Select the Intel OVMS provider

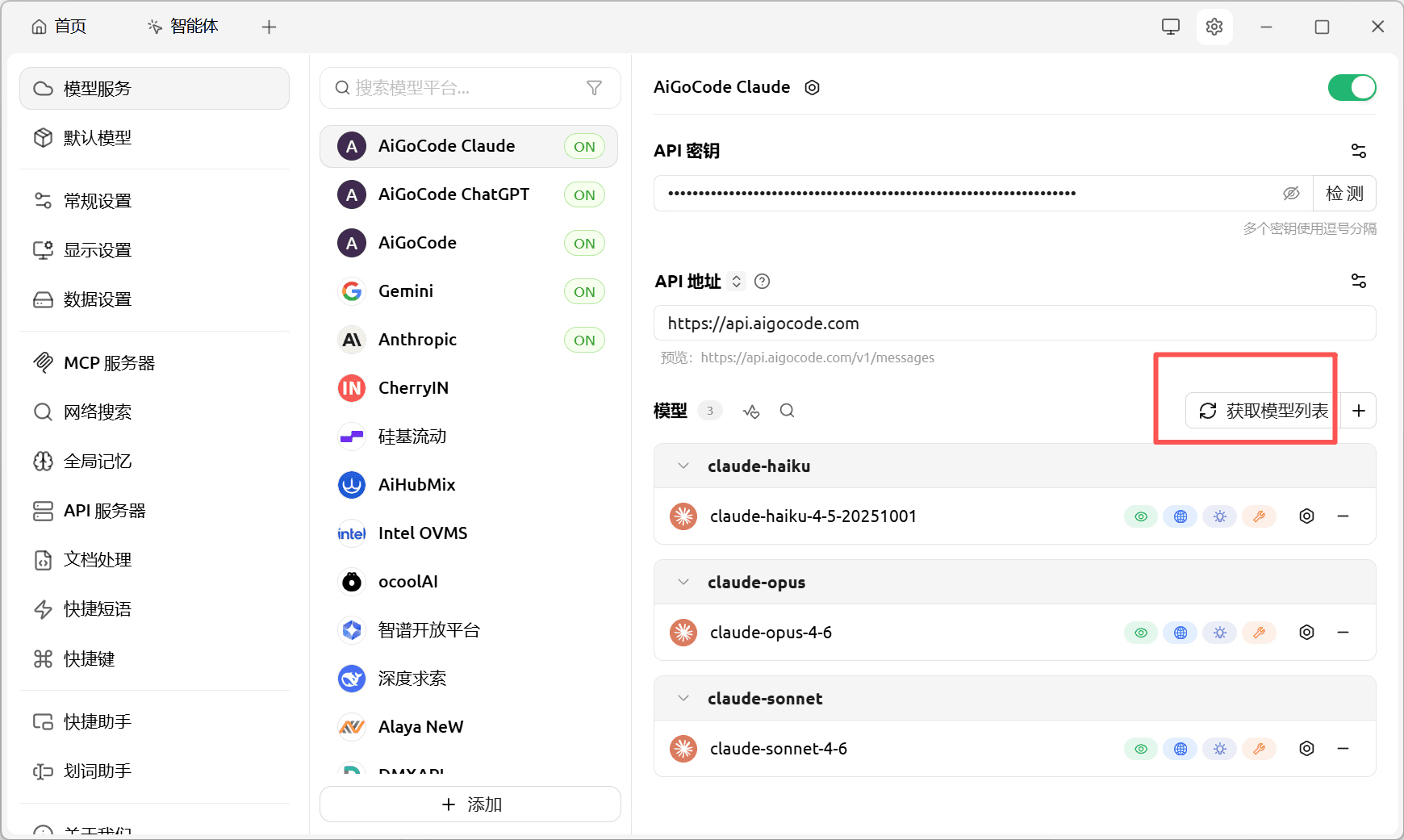click(469, 533)
